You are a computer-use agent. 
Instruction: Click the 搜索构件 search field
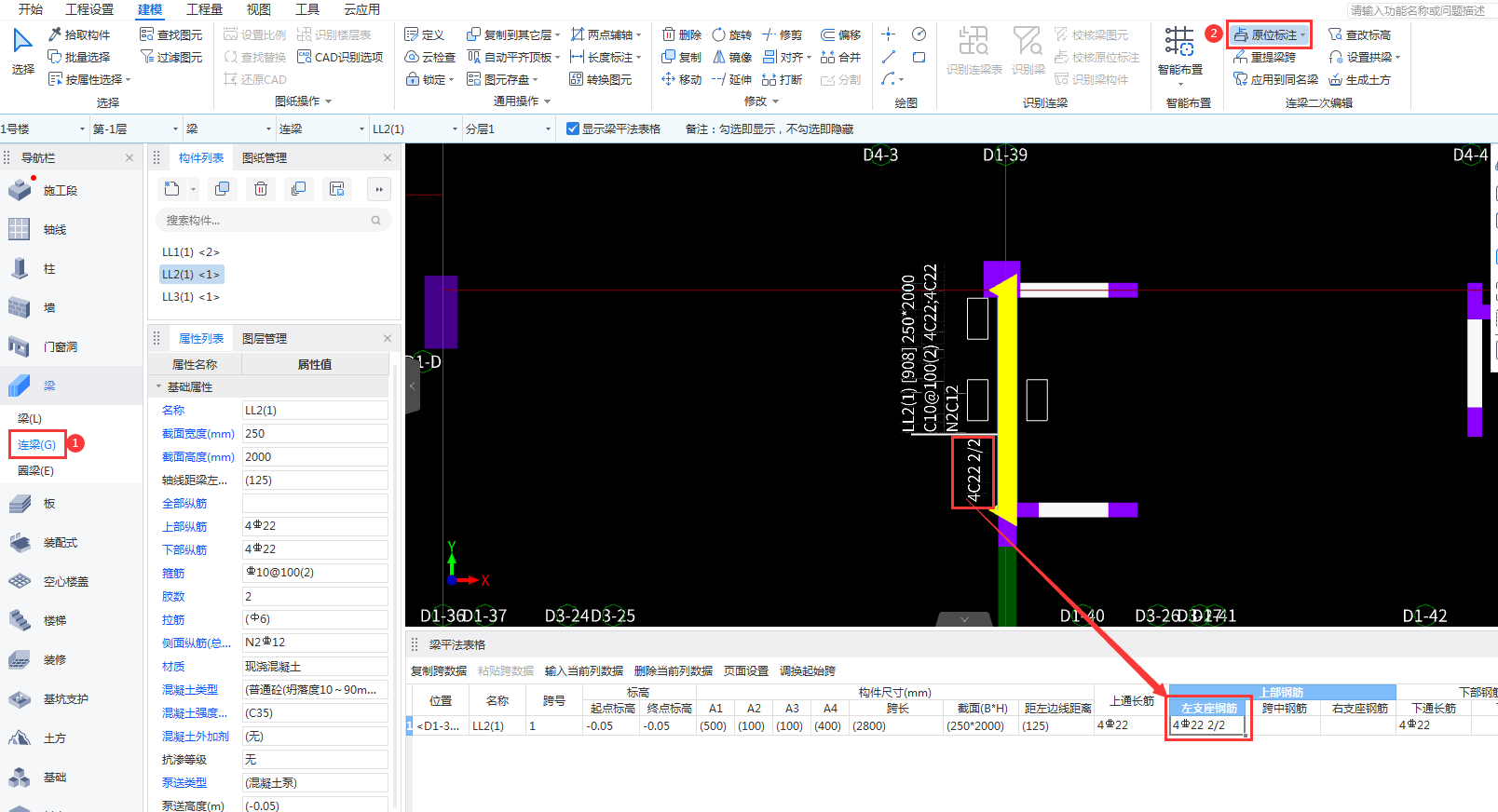[x=273, y=221]
